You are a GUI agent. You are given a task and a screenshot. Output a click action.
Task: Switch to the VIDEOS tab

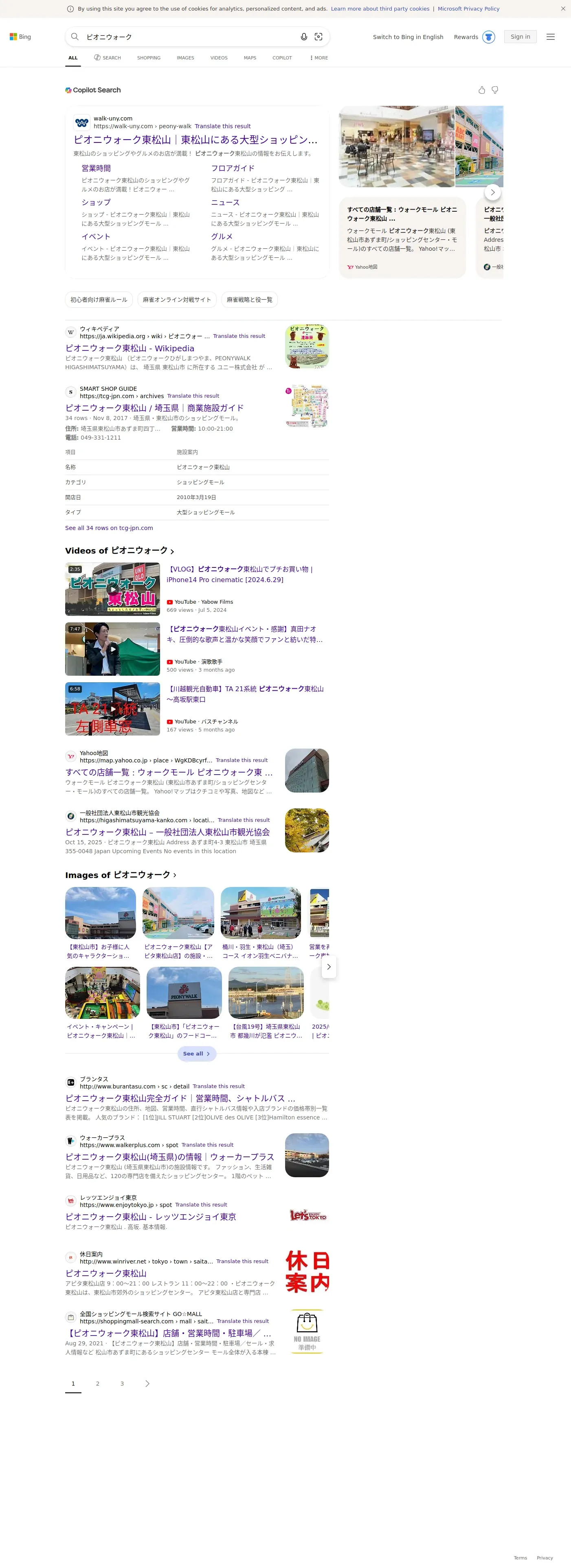(x=219, y=58)
